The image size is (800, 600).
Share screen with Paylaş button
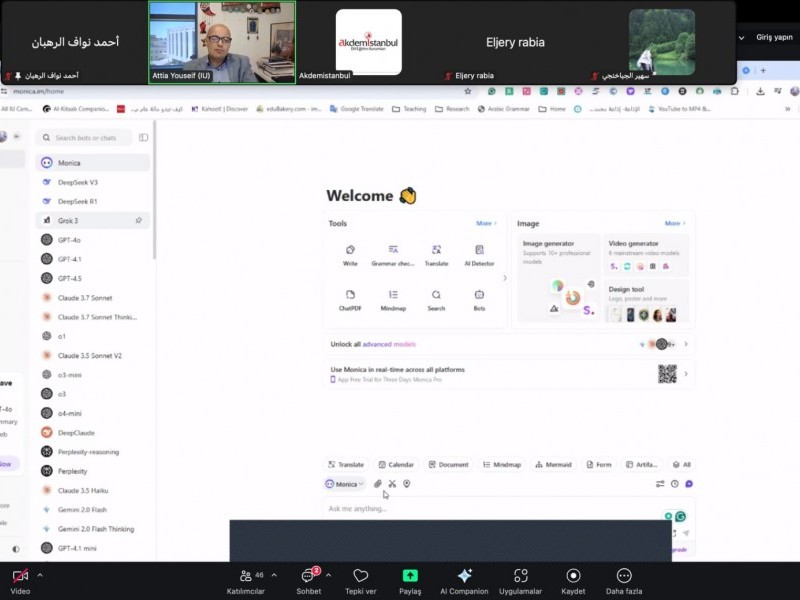pos(410,581)
